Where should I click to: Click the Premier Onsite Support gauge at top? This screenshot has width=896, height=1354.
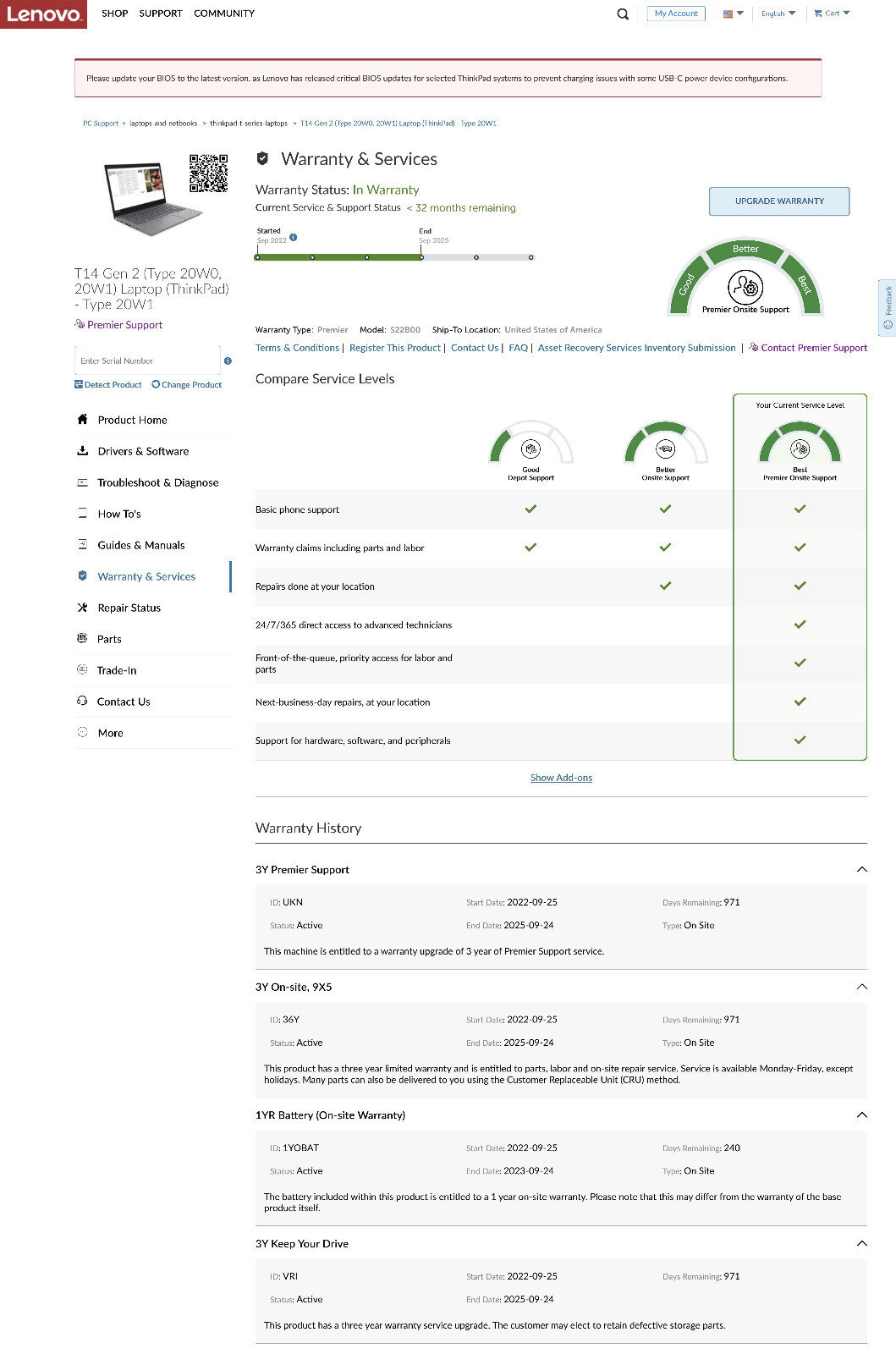(x=745, y=278)
